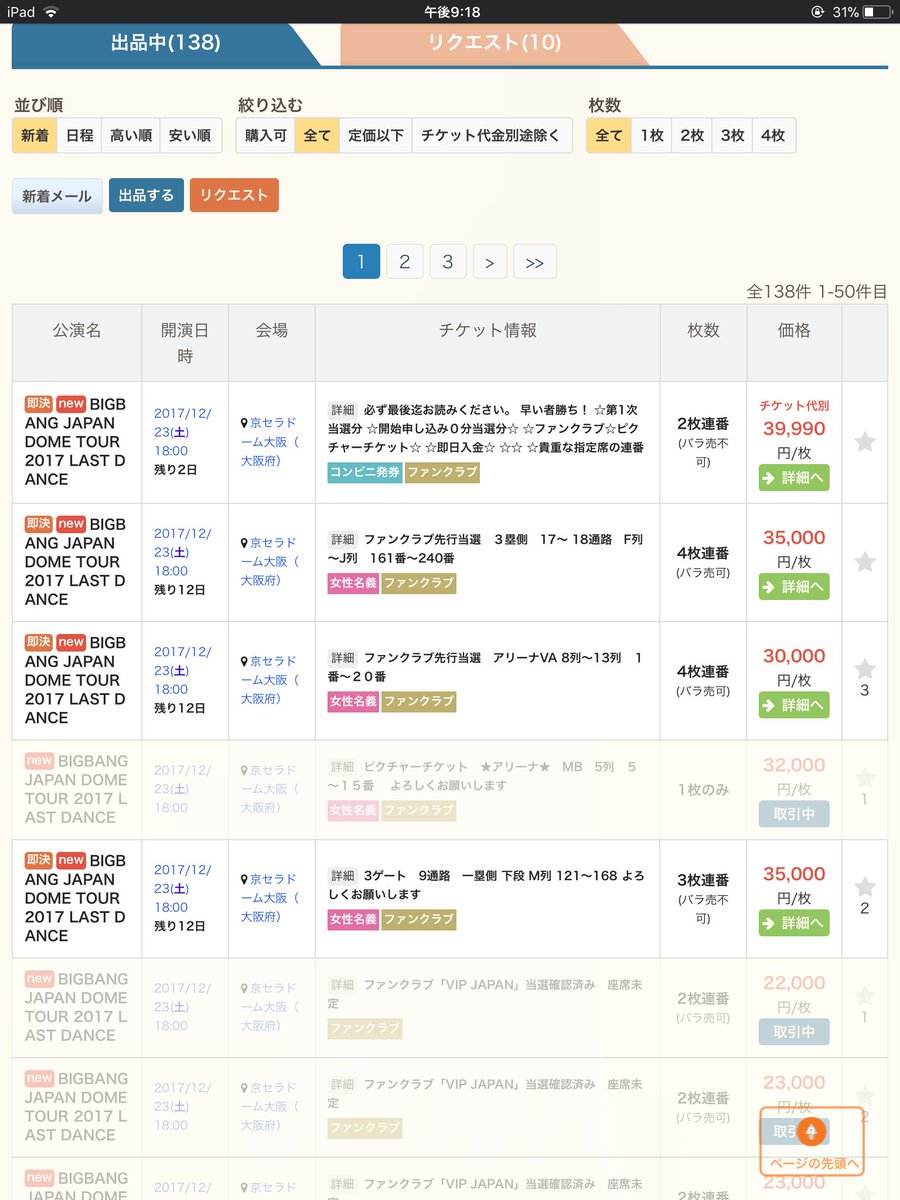Open the リクエスト(10) tab
The height and width of the screenshot is (1200, 900).
click(x=494, y=44)
